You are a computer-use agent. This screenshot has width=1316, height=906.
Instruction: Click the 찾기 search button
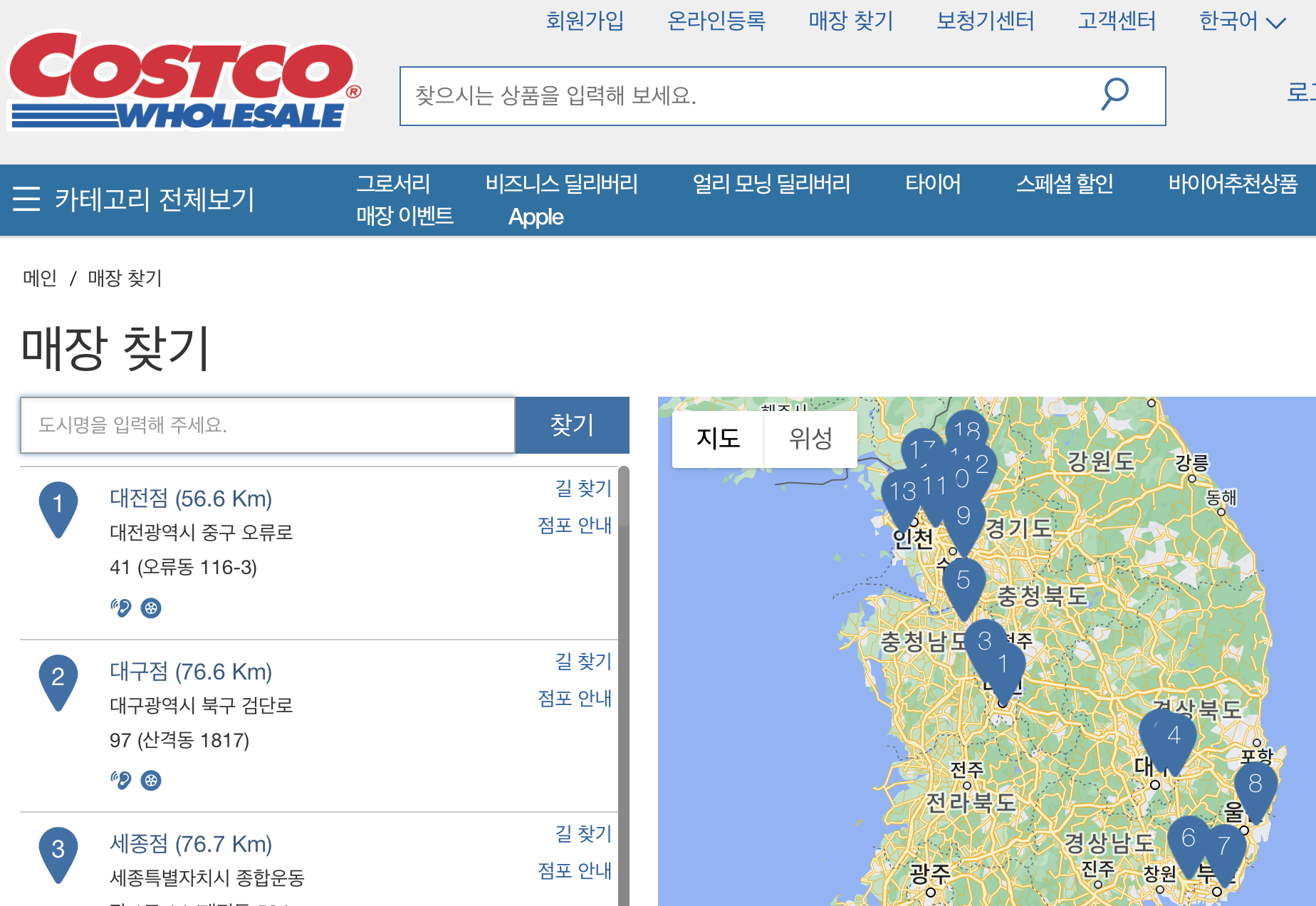click(572, 425)
